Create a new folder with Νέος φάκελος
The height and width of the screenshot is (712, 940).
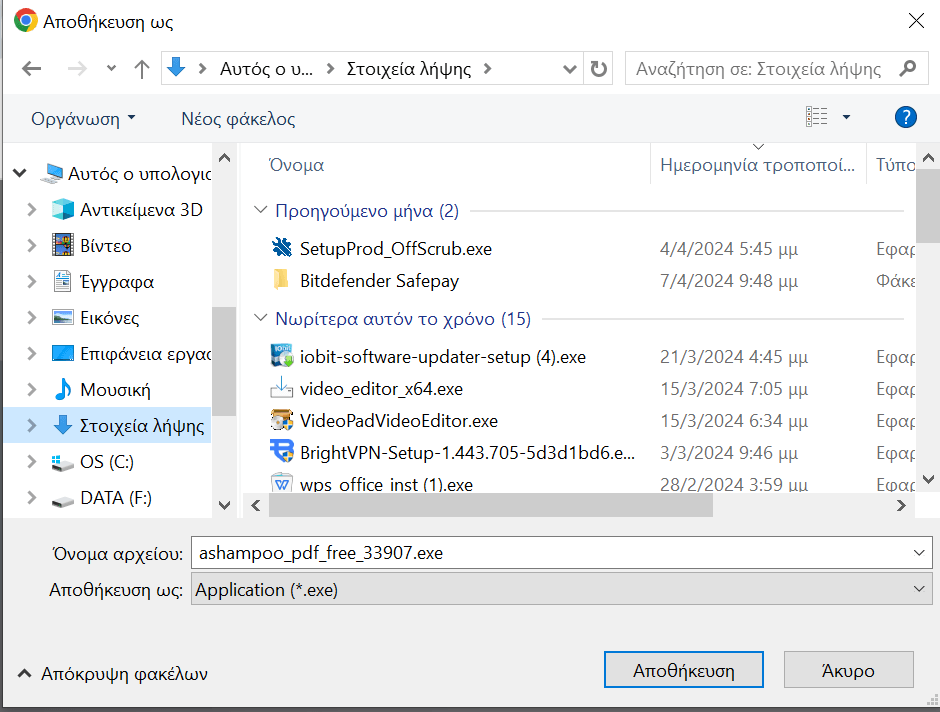coord(238,119)
